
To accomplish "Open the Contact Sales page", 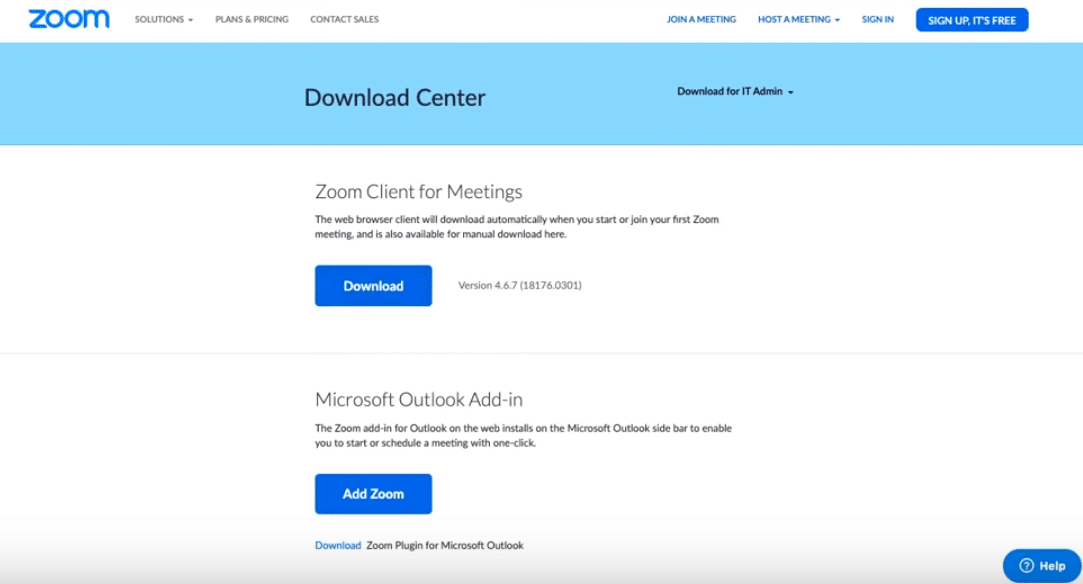I will (344, 20).
